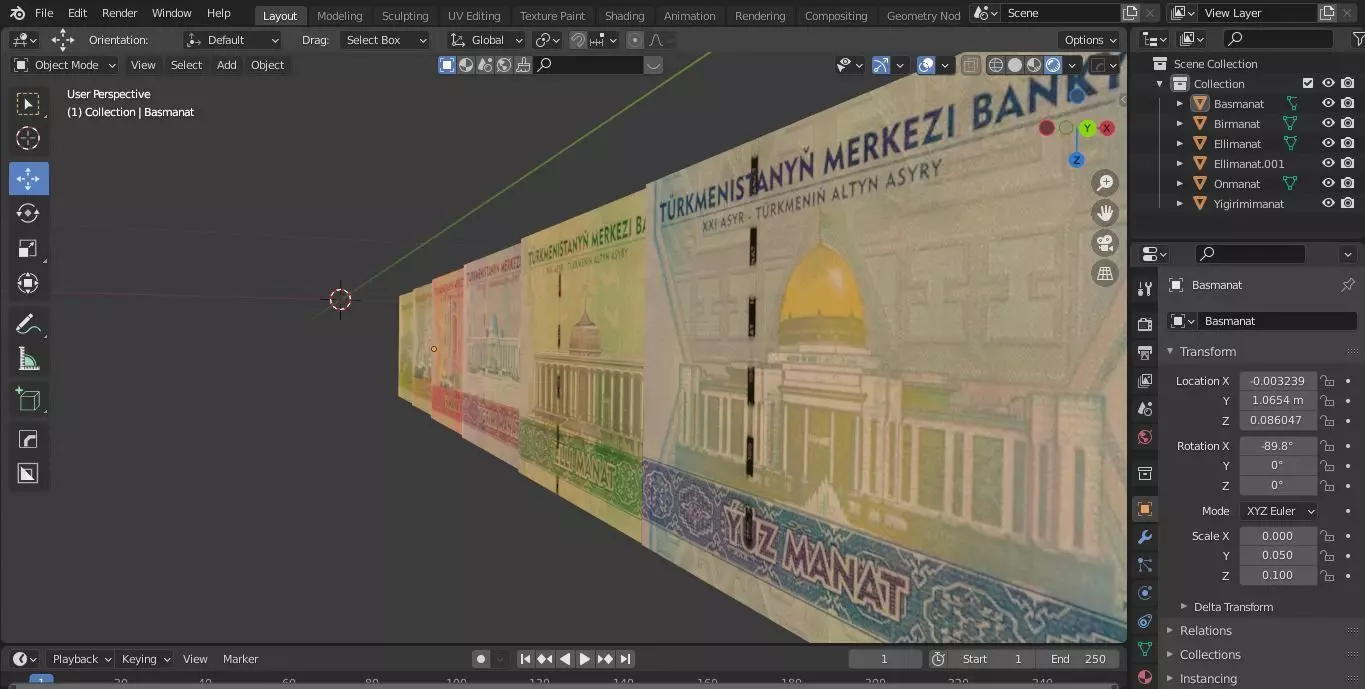
Task: Disable Basmanat in renders camera icon
Action: (1348, 104)
